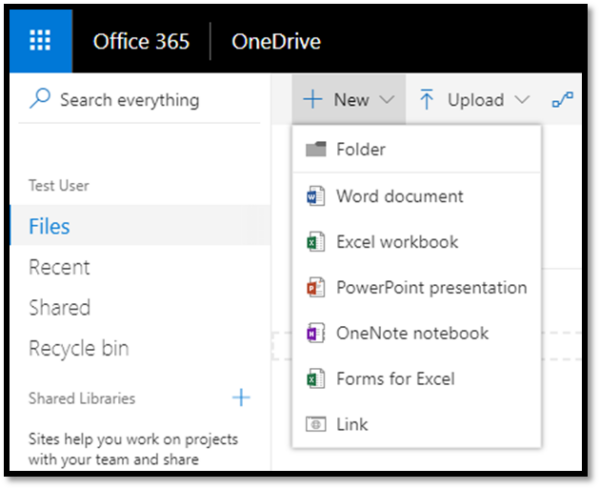Image resolution: width=600 pixels, height=489 pixels.
Task: Click the OneDrive header title
Action: pos(276,41)
